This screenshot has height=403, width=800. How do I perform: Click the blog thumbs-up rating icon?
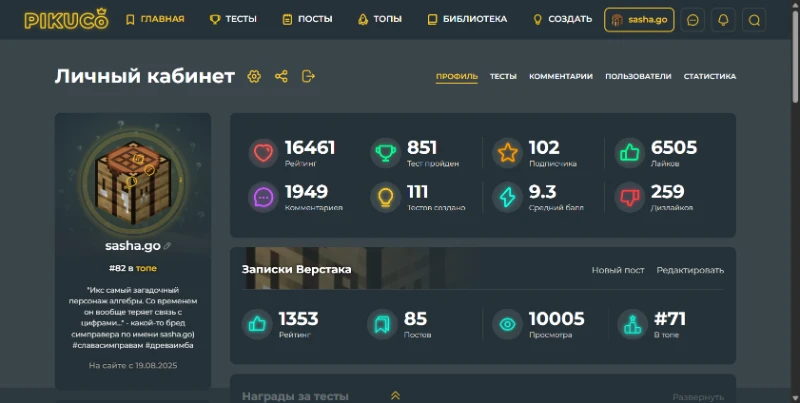[x=257, y=324]
